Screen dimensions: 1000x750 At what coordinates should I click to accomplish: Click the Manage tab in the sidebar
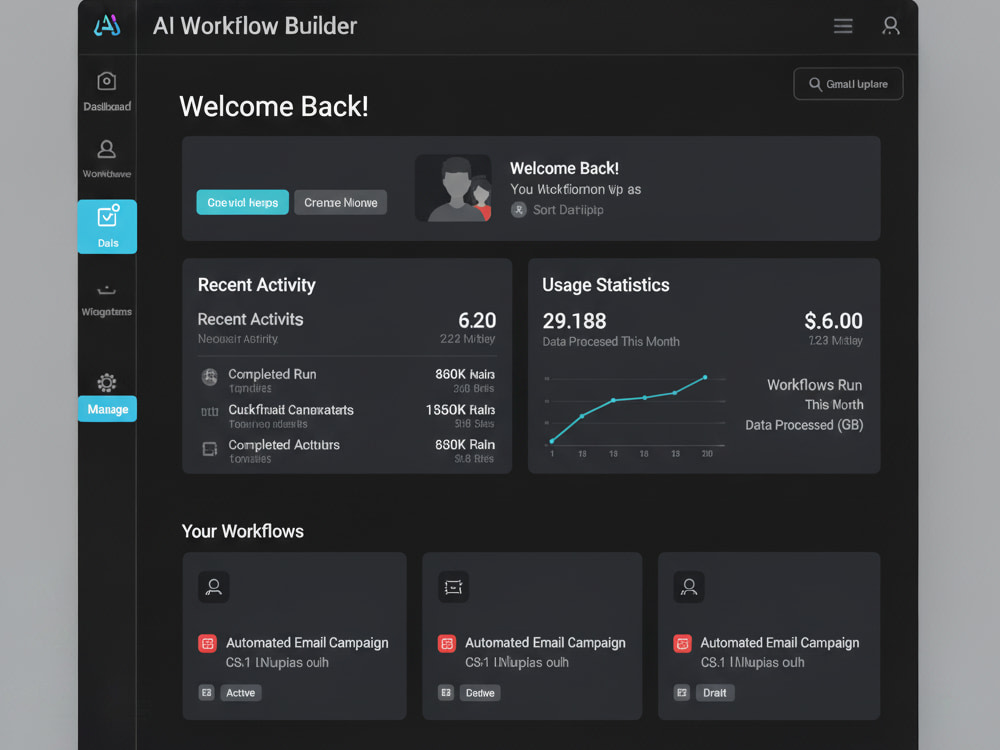[x=107, y=409]
